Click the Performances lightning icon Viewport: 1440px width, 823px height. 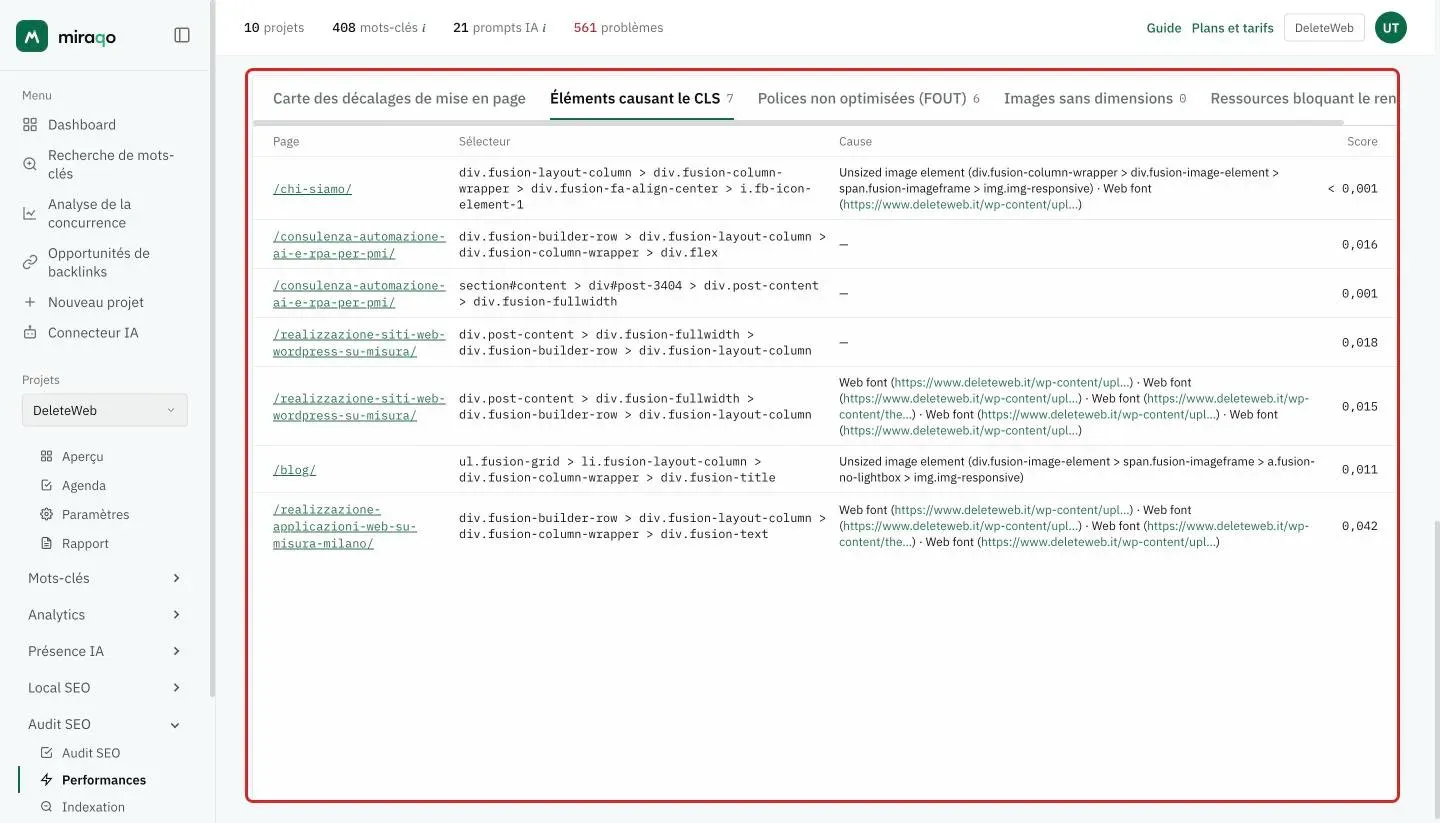tap(46, 780)
